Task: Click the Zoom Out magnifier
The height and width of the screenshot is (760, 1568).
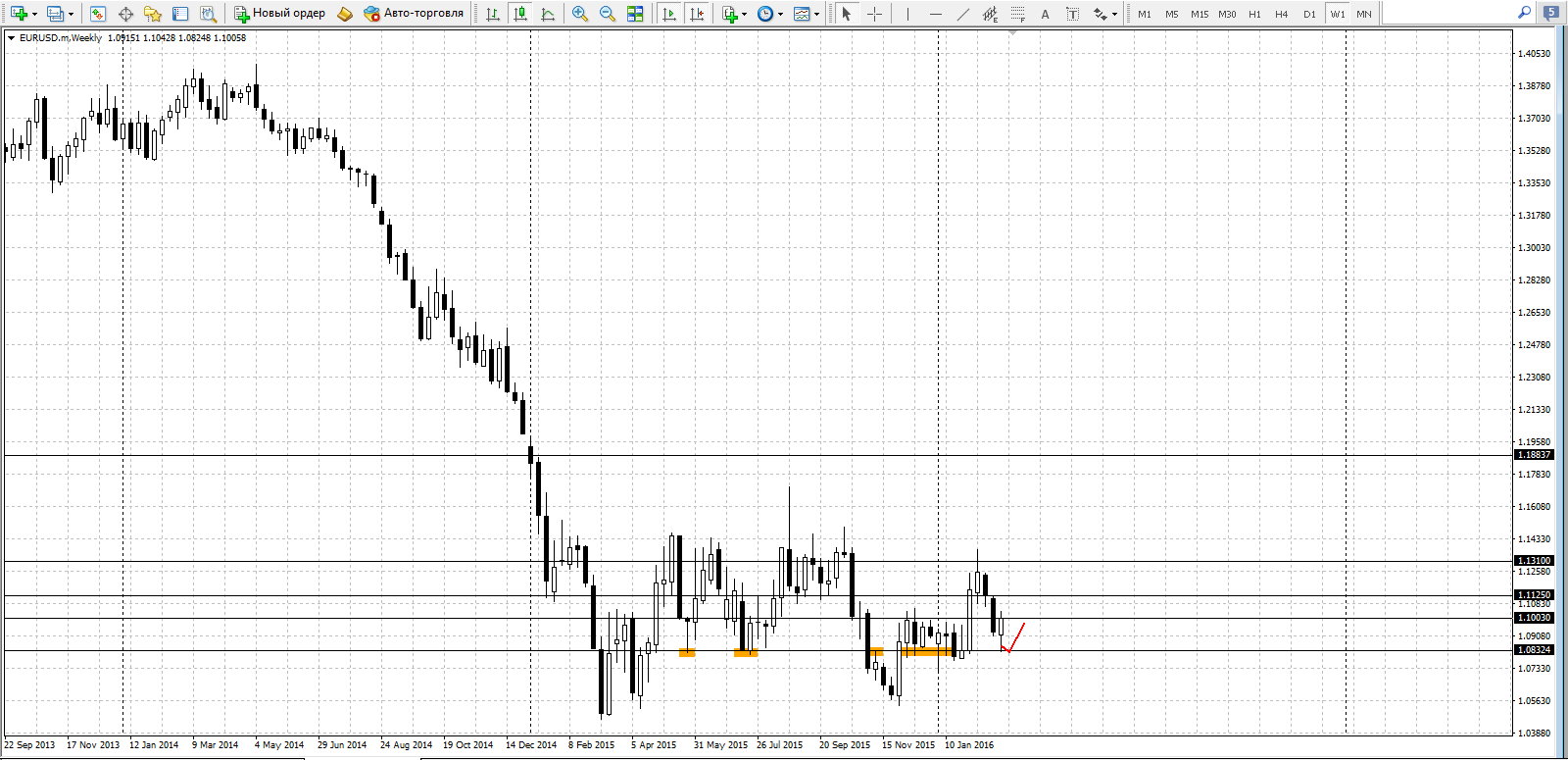Action: click(608, 14)
